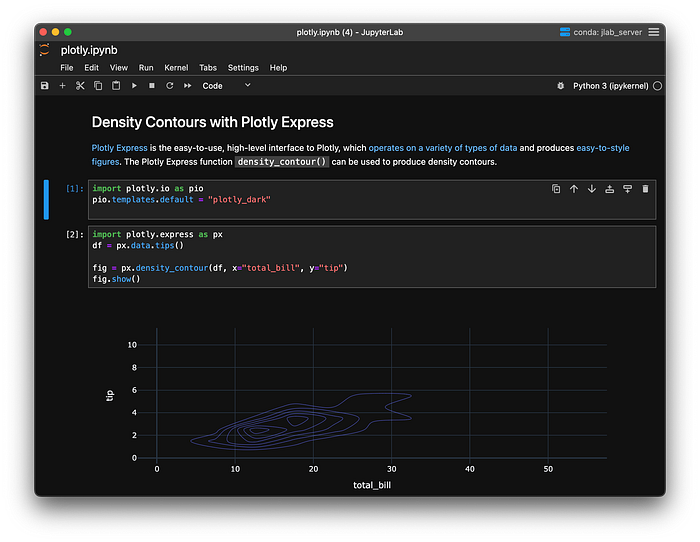Insert a new cell with the plus icon
The width and height of the screenshot is (700, 542).
62,86
